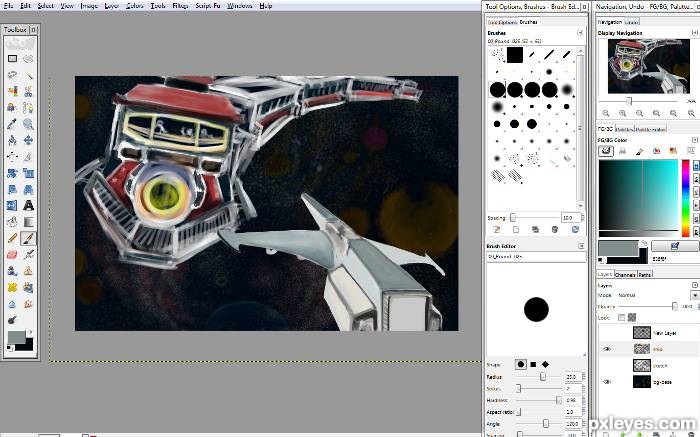Open the Brush Editor panel configuration menu
700x437 pixels.
[x=581, y=246]
